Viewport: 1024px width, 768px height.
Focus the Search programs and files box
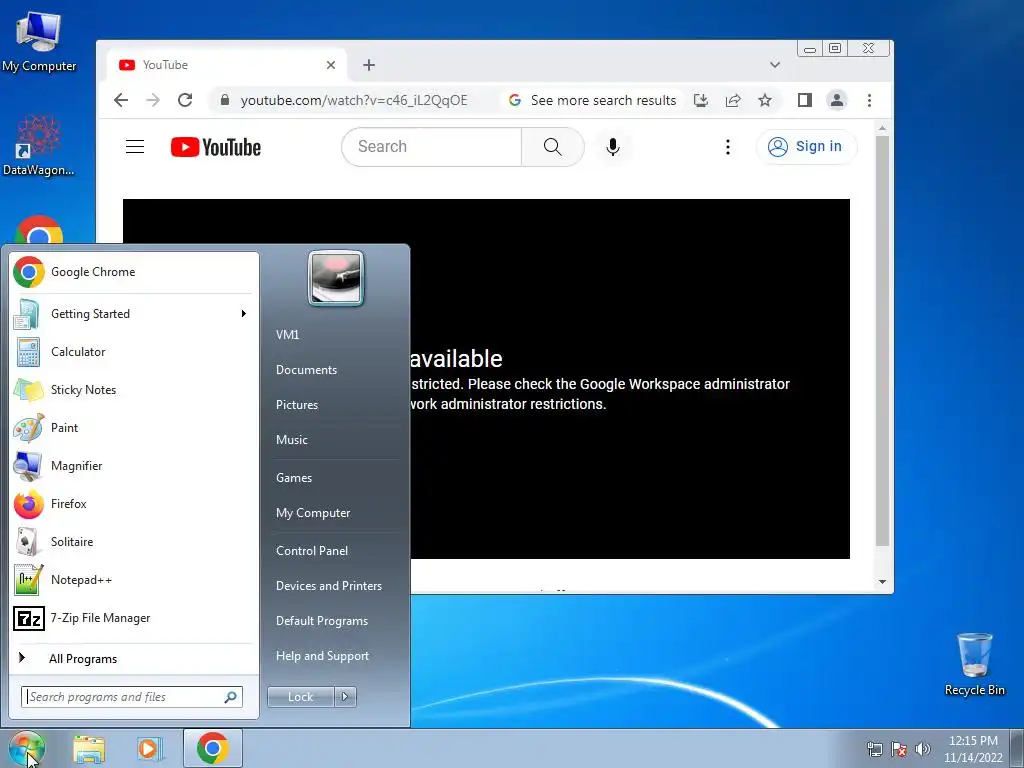tap(131, 697)
